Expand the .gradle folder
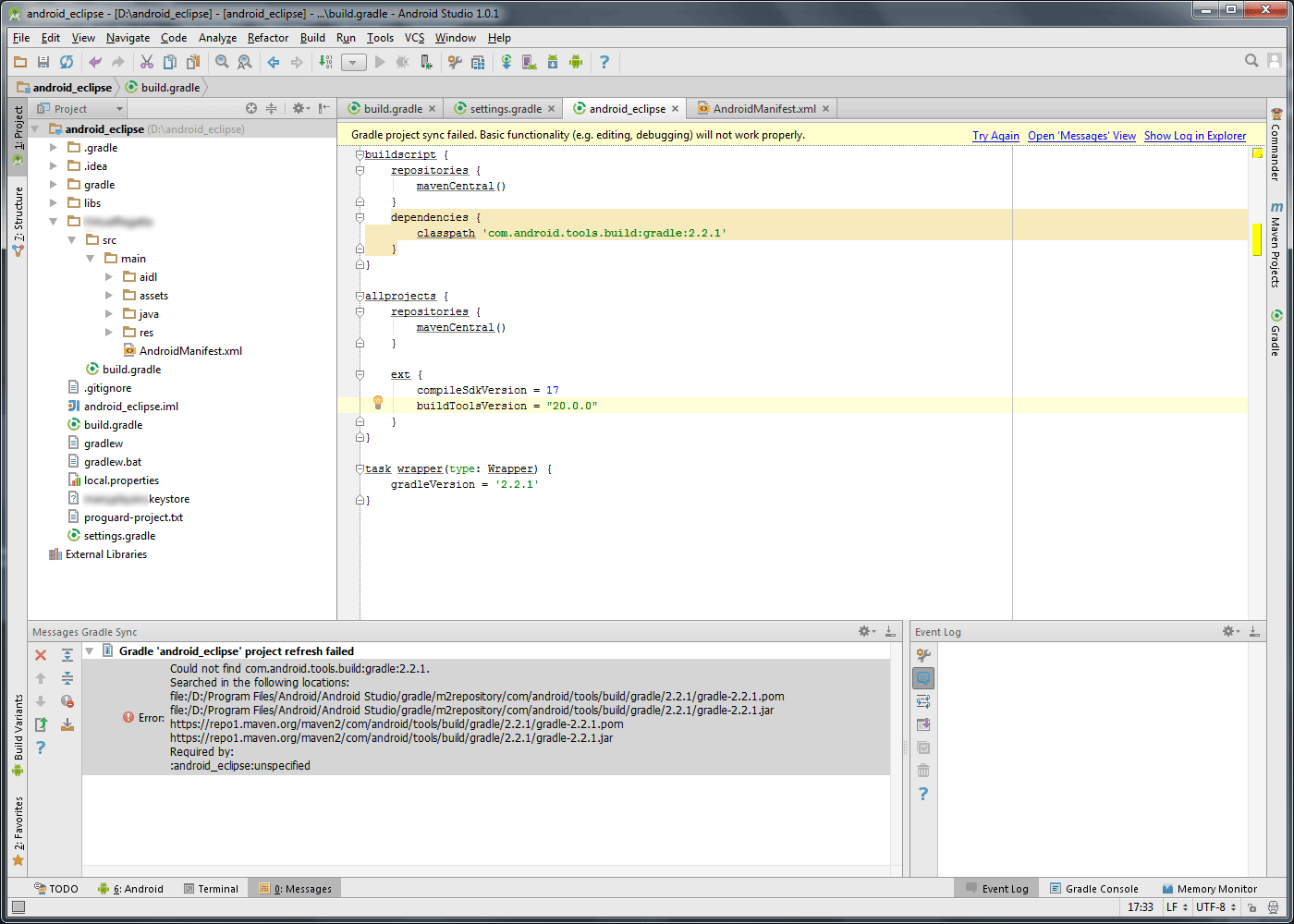The image size is (1294, 924). (54, 148)
